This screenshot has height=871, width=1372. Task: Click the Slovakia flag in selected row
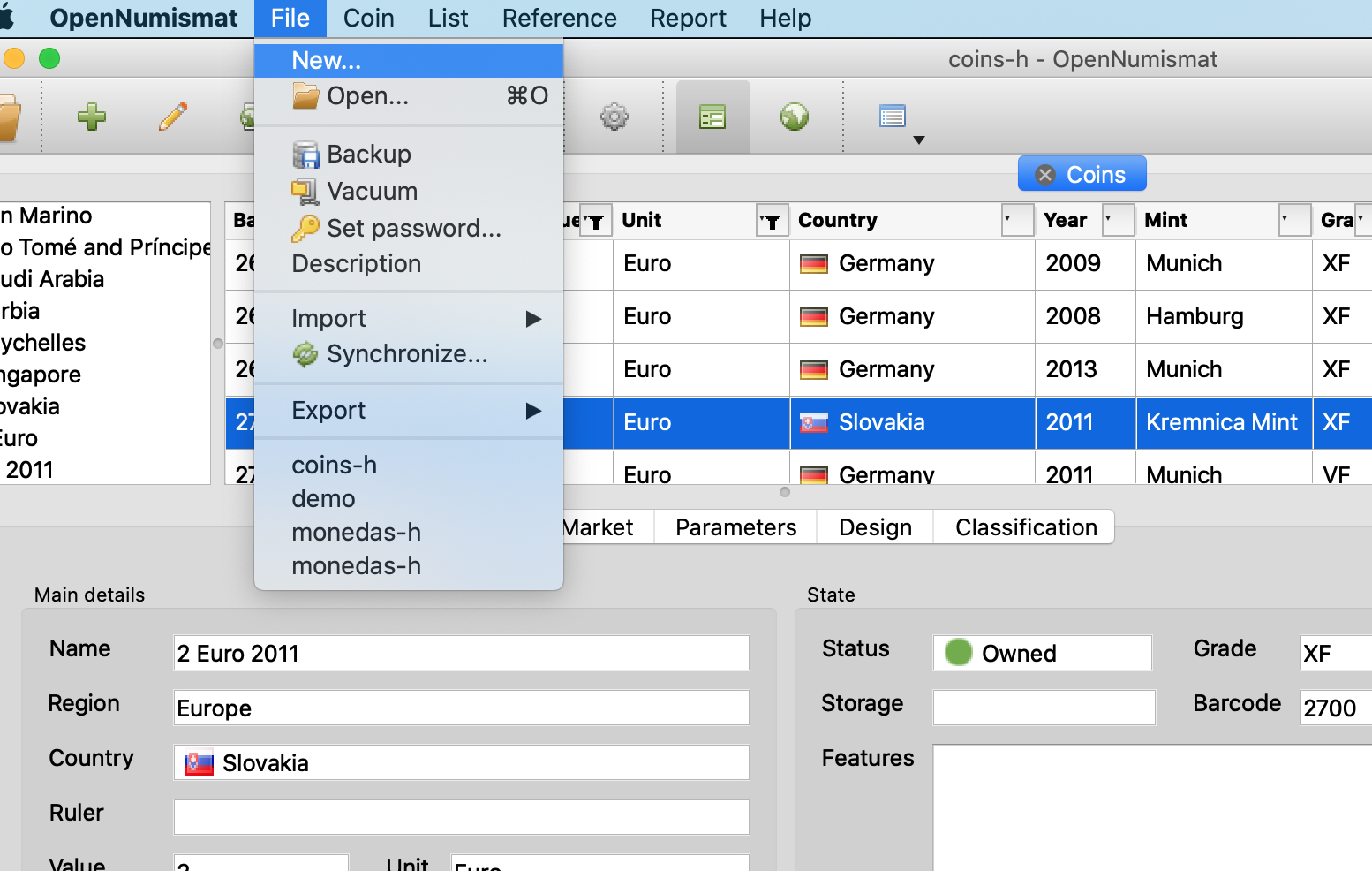[814, 423]
